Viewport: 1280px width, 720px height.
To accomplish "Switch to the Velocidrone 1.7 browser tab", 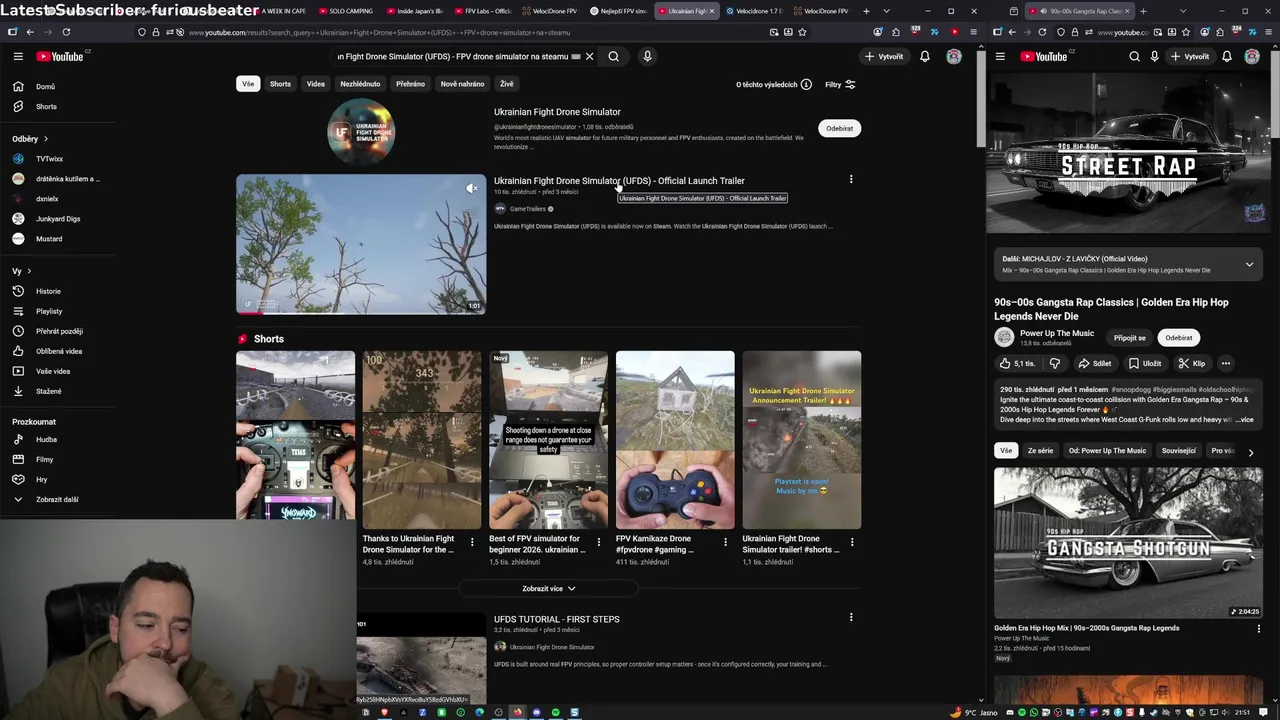I will 754,11.
